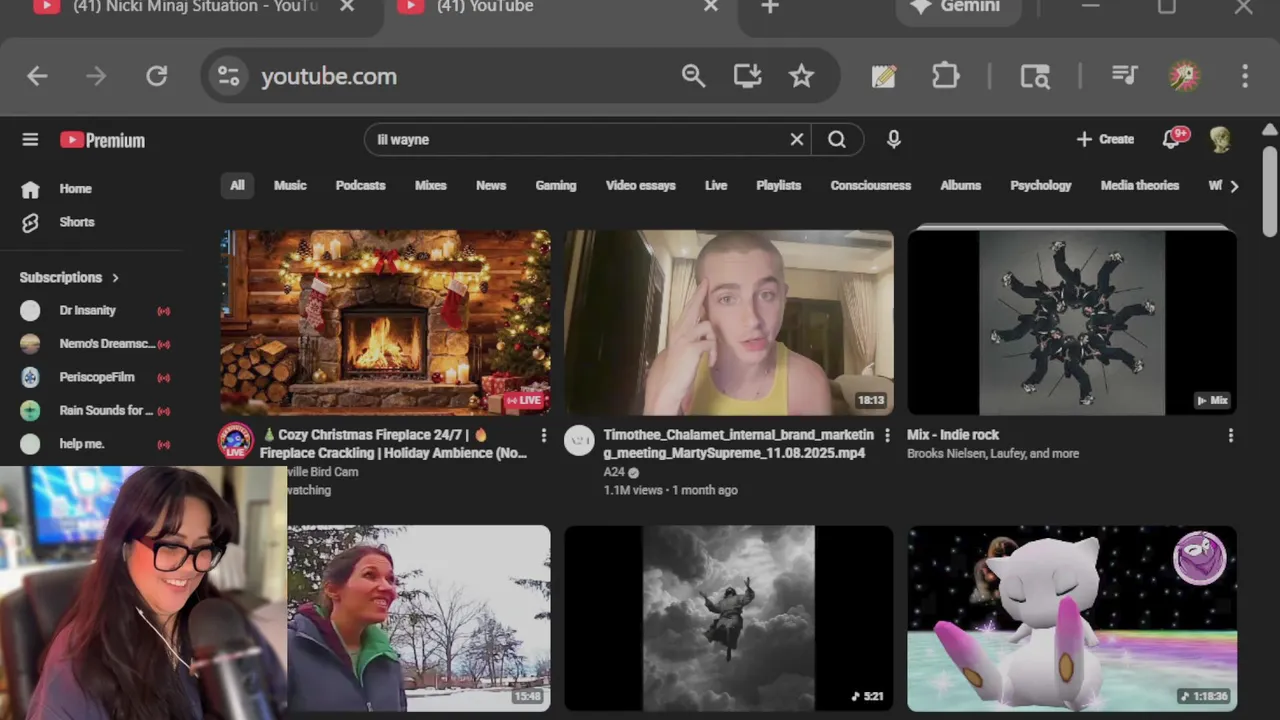Open site information icon beside youtube.com
Viewport: 1280px width, 720px height.
(x=228, y=76)
